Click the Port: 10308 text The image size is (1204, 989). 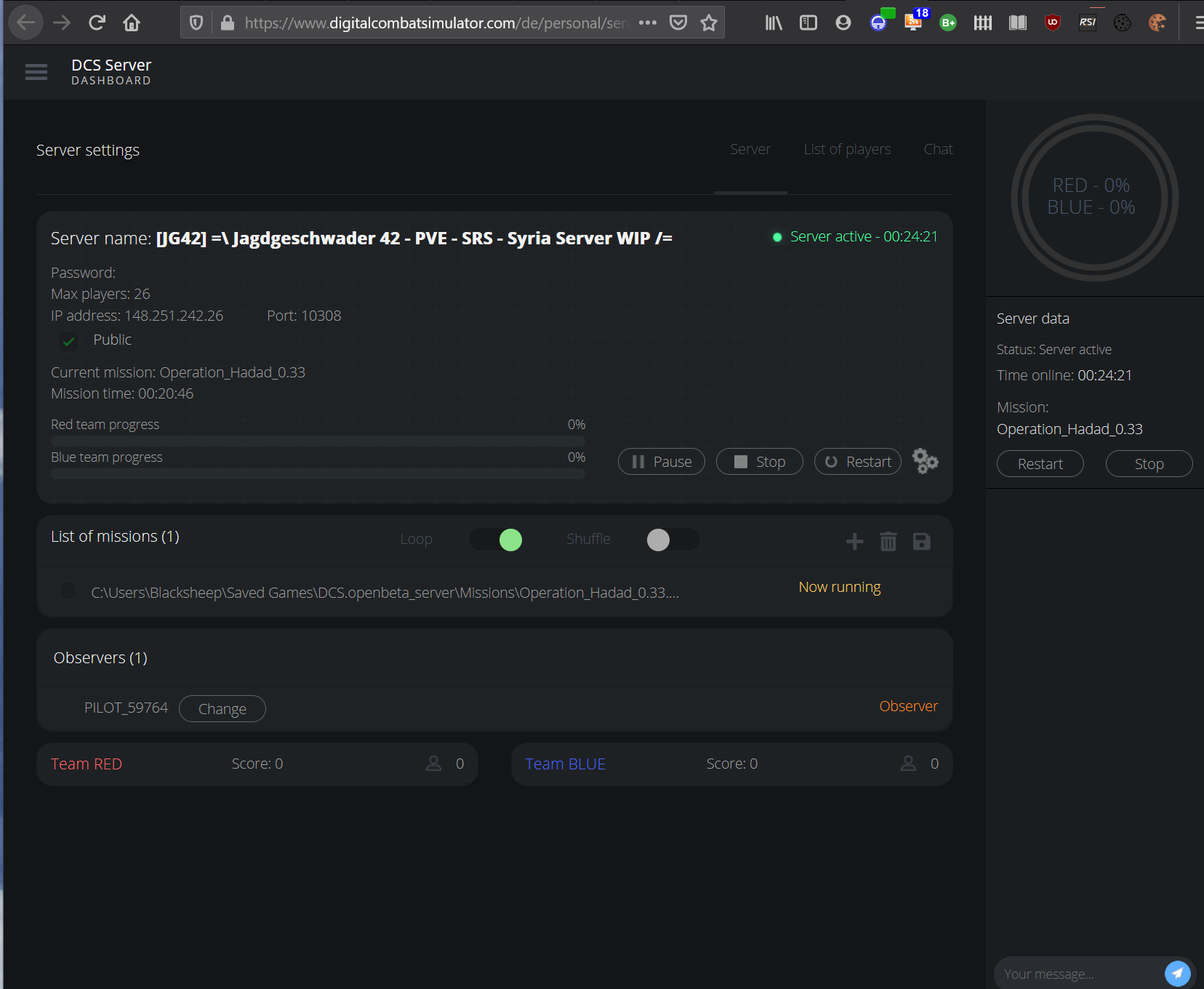pyautogui.click(x=304, y=316)
